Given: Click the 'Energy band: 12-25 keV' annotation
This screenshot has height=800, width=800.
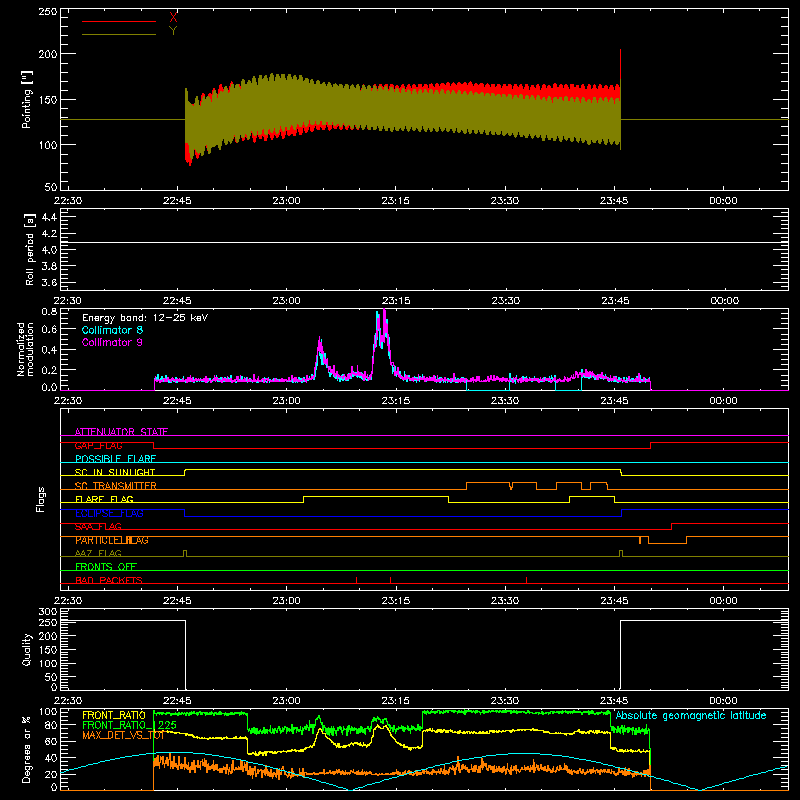Looking at the screenshot, I should pos(145,318).
